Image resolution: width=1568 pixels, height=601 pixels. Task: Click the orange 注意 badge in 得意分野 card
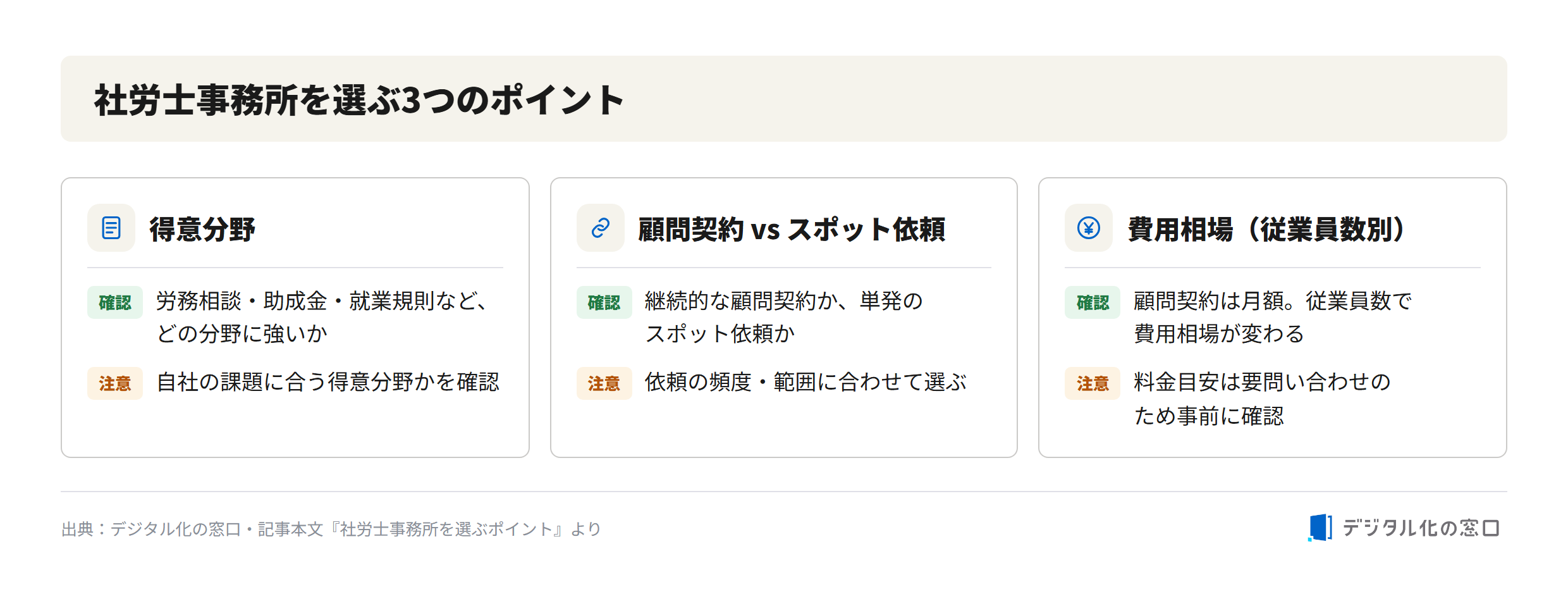pos(115,383)
